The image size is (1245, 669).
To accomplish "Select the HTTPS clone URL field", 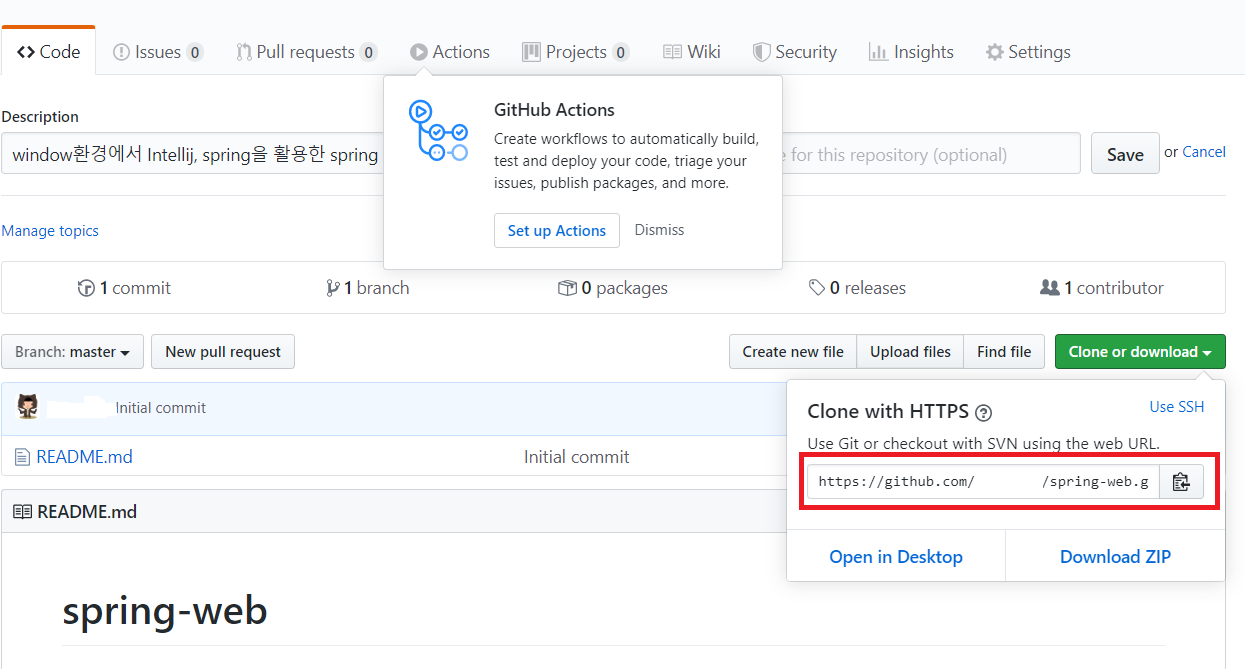I will tap(984, 482).
